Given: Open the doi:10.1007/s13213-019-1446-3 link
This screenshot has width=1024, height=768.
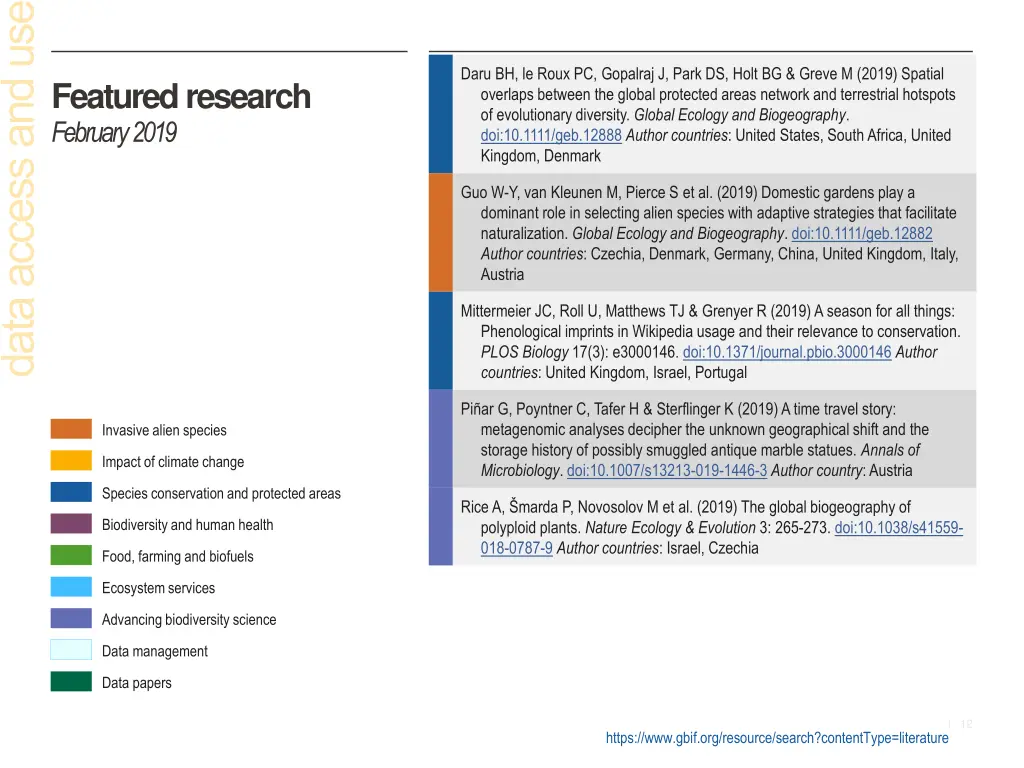Looking at the screenshot, I should coord(667,471).
